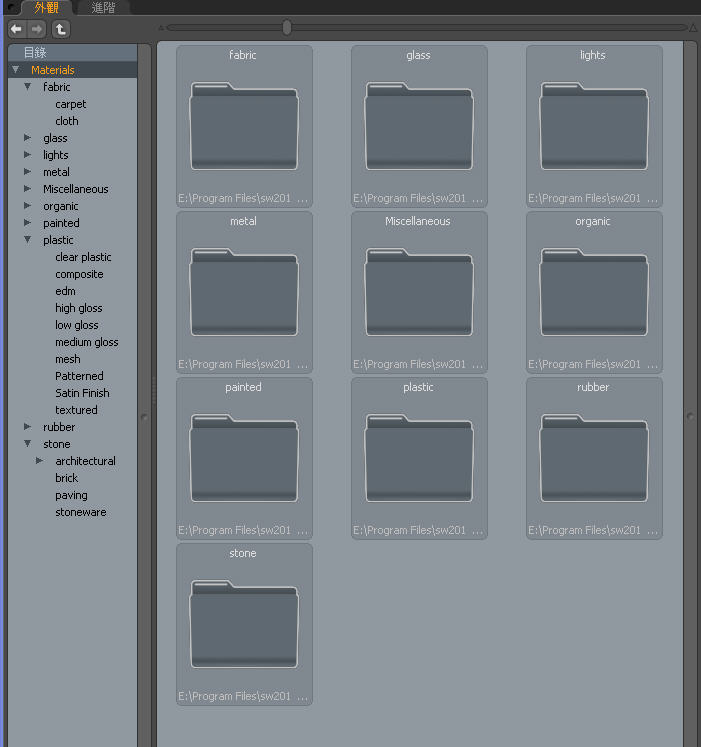This screenshot has width=701, height=747.
Task: Select edm in the tree
Action: pyautogui.click(x=65, y=291)
